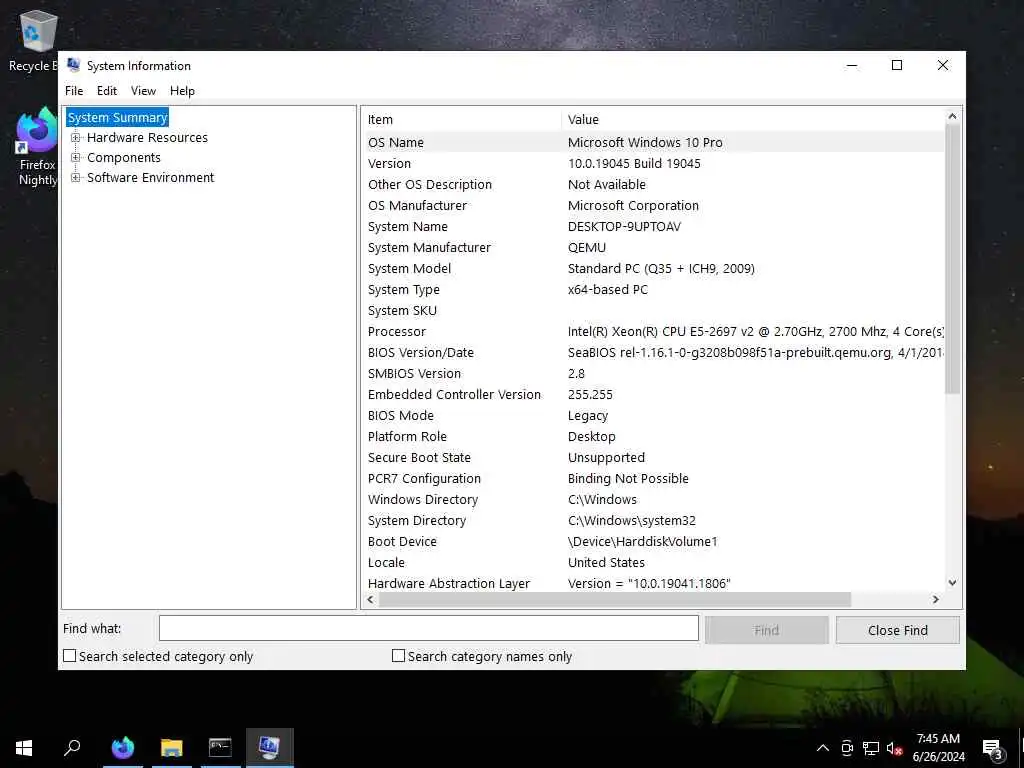Click the Meet Now tray icon
The height and width of the screenshot is (768, 1024).
pyautogui.click(x=847, y=748)
